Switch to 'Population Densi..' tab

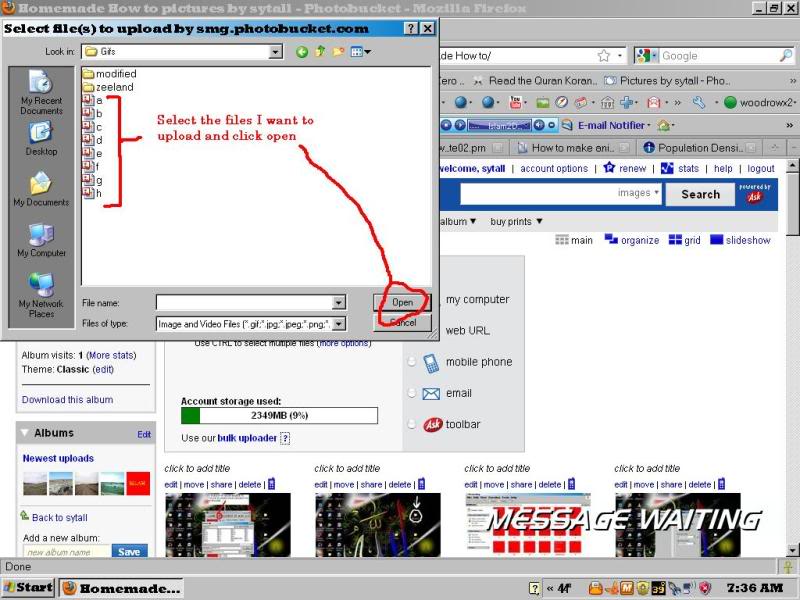699,148
